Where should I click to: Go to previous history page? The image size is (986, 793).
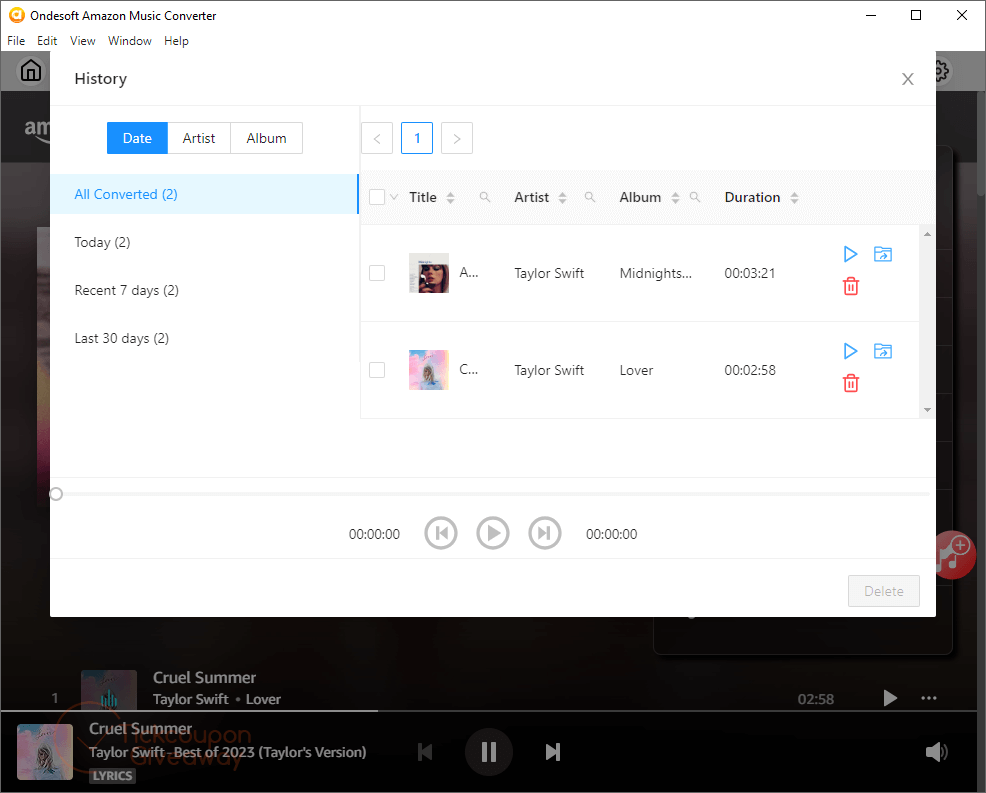(x=377, y=138)
